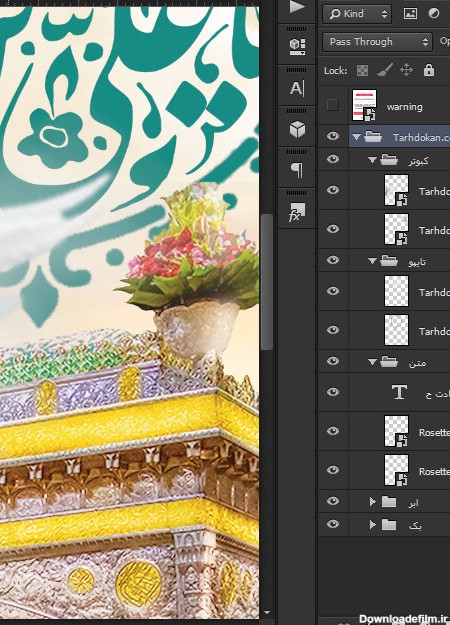This screenshot has width=450, height=625.
Task: Select first Tarhdokan layer thumbnail in تایپو
Action: point(396,291)
